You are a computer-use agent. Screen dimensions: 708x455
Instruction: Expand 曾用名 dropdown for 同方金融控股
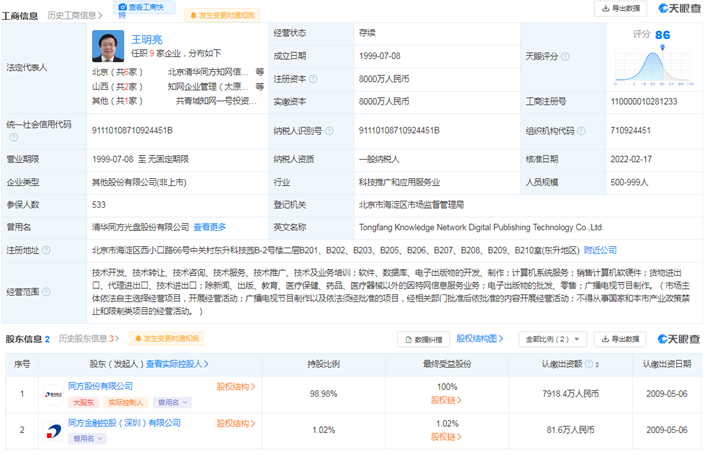coord(87,439)
